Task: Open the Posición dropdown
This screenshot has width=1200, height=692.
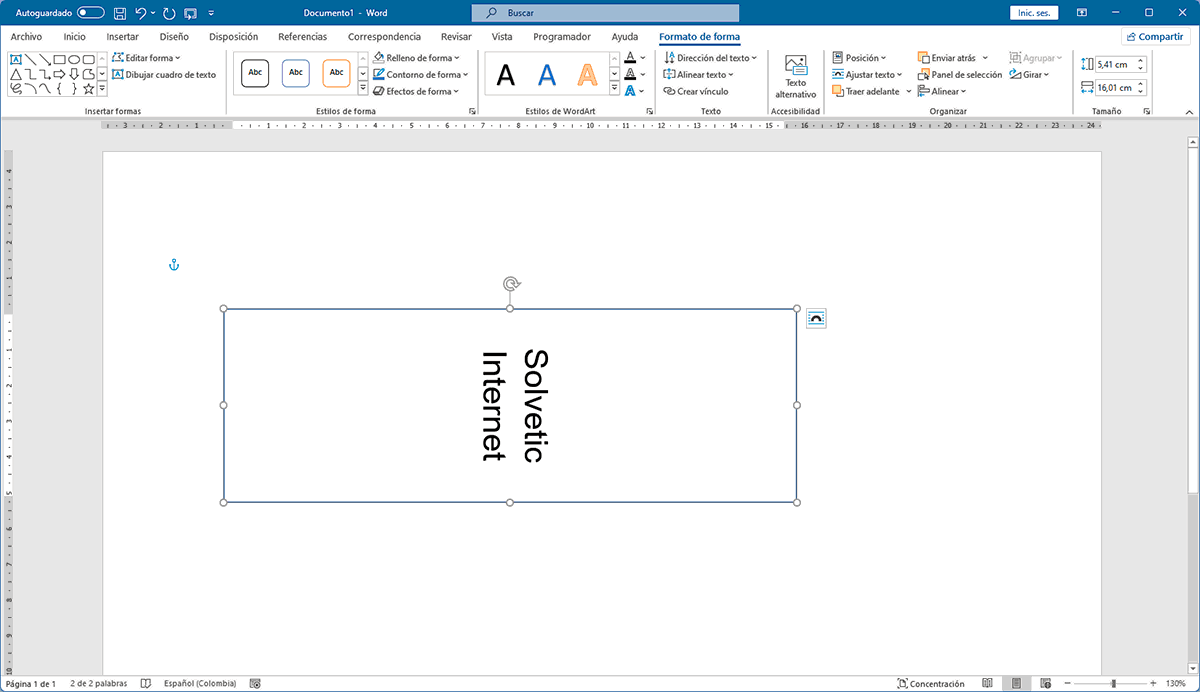Action: [x=859, y=58]
